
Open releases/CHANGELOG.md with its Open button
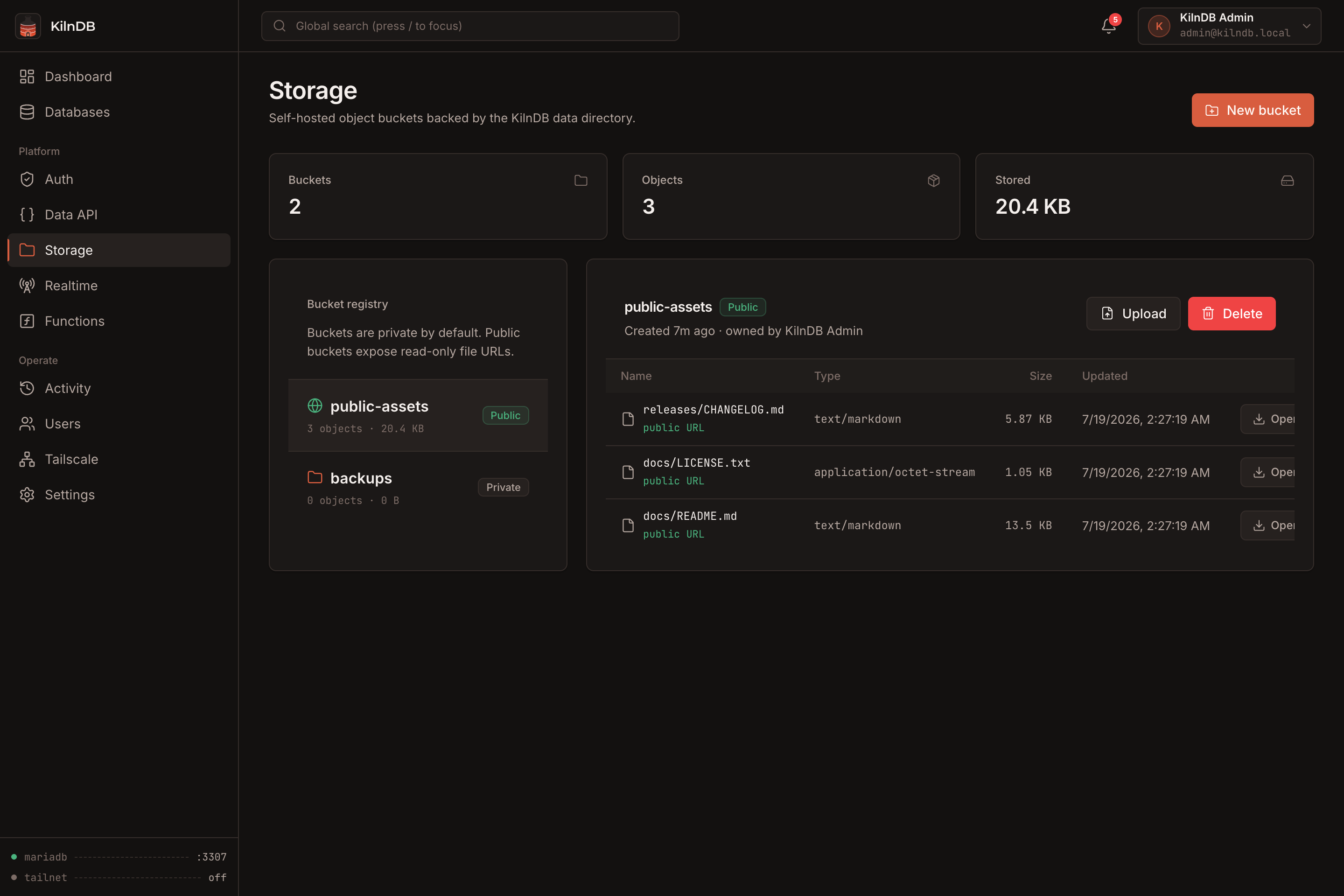coord(1268,419)
